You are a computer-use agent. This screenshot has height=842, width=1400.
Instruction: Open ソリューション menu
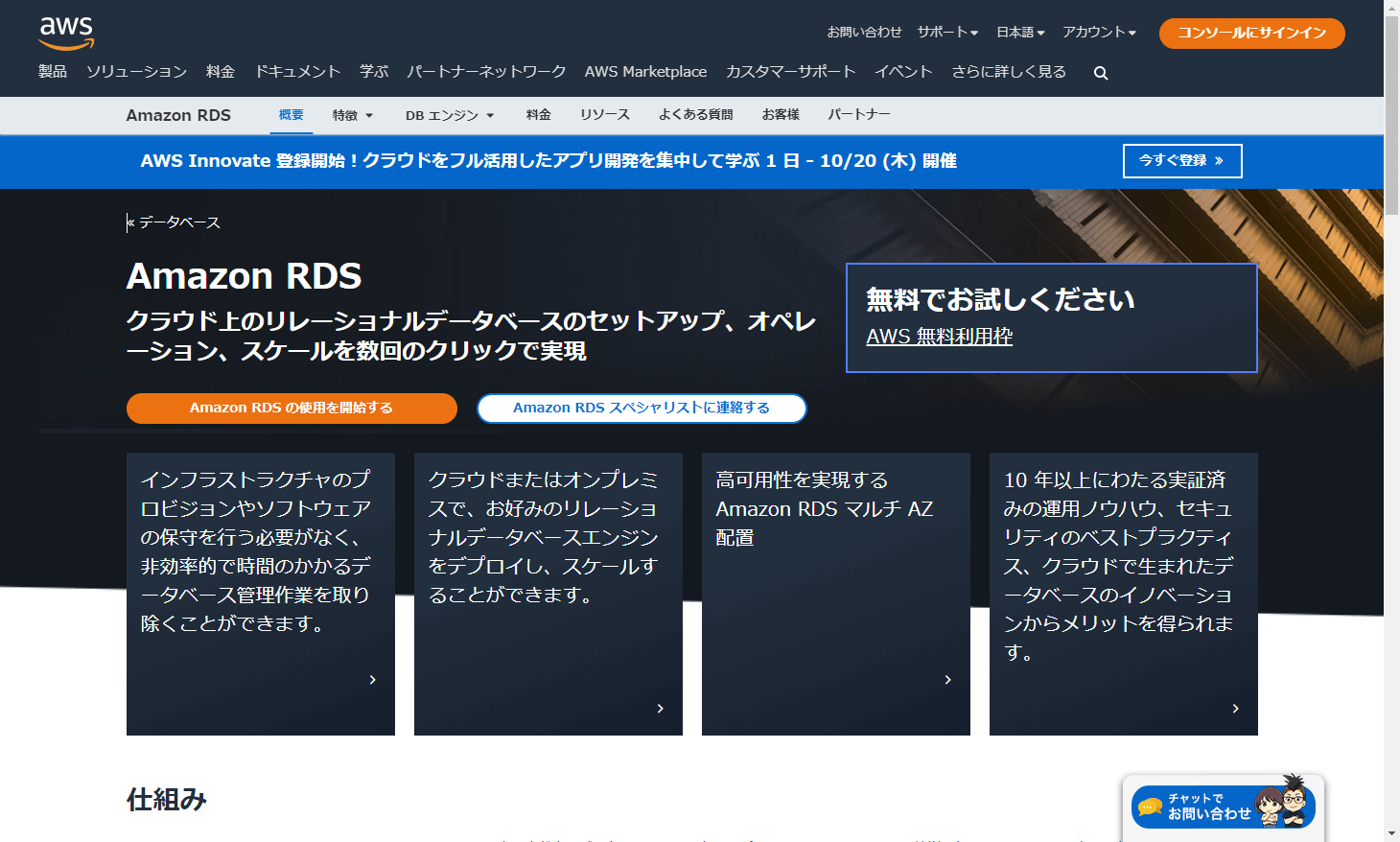point(136,72)
